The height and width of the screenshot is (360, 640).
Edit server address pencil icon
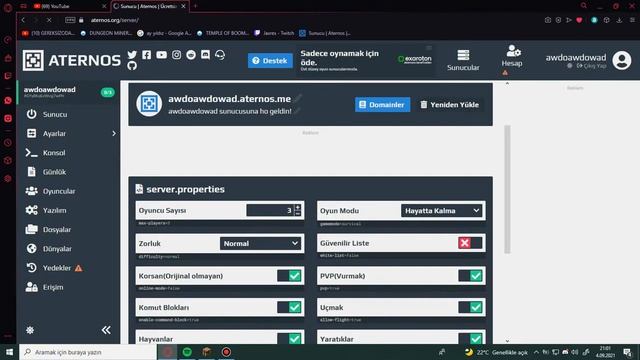point(298,98)
